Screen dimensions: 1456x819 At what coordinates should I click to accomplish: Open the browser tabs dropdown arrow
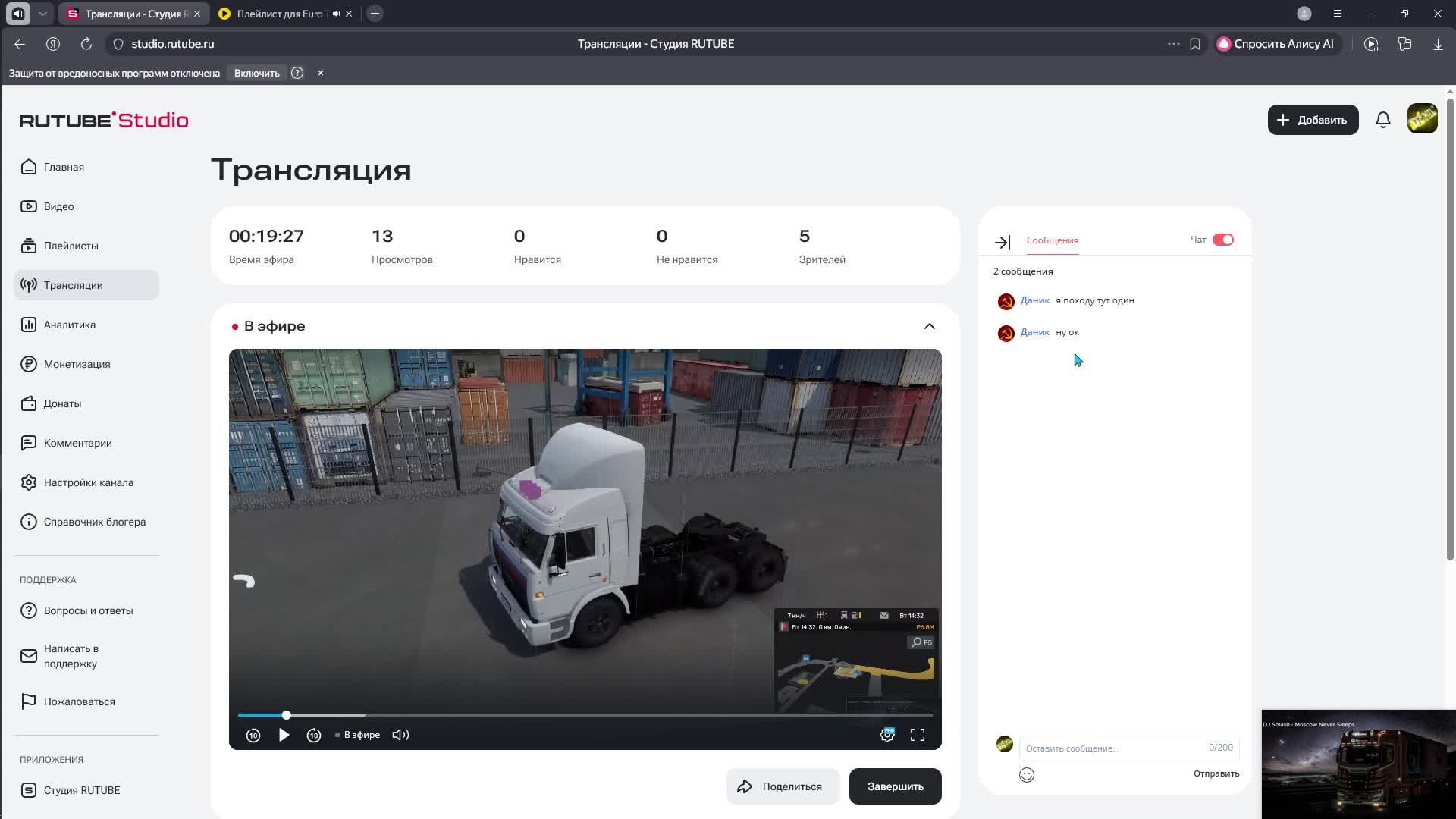[43, 13]
